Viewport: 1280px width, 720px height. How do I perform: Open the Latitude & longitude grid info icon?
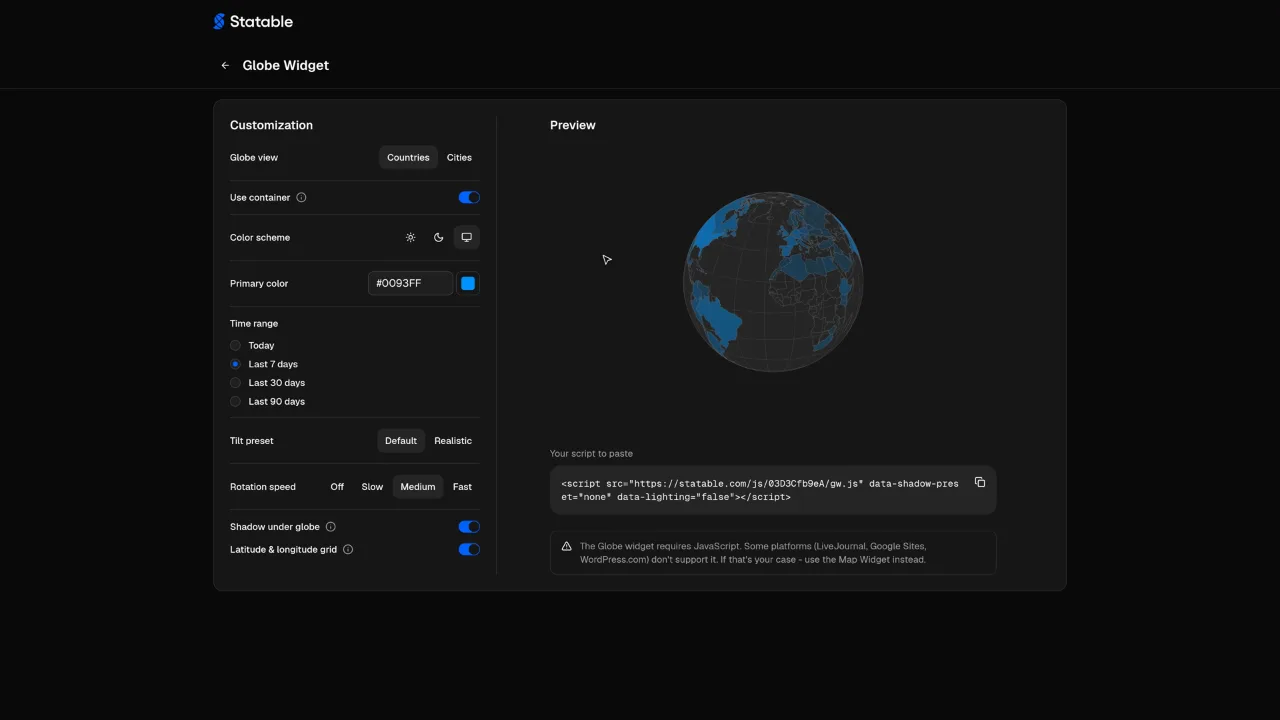[x=348, y=549]
